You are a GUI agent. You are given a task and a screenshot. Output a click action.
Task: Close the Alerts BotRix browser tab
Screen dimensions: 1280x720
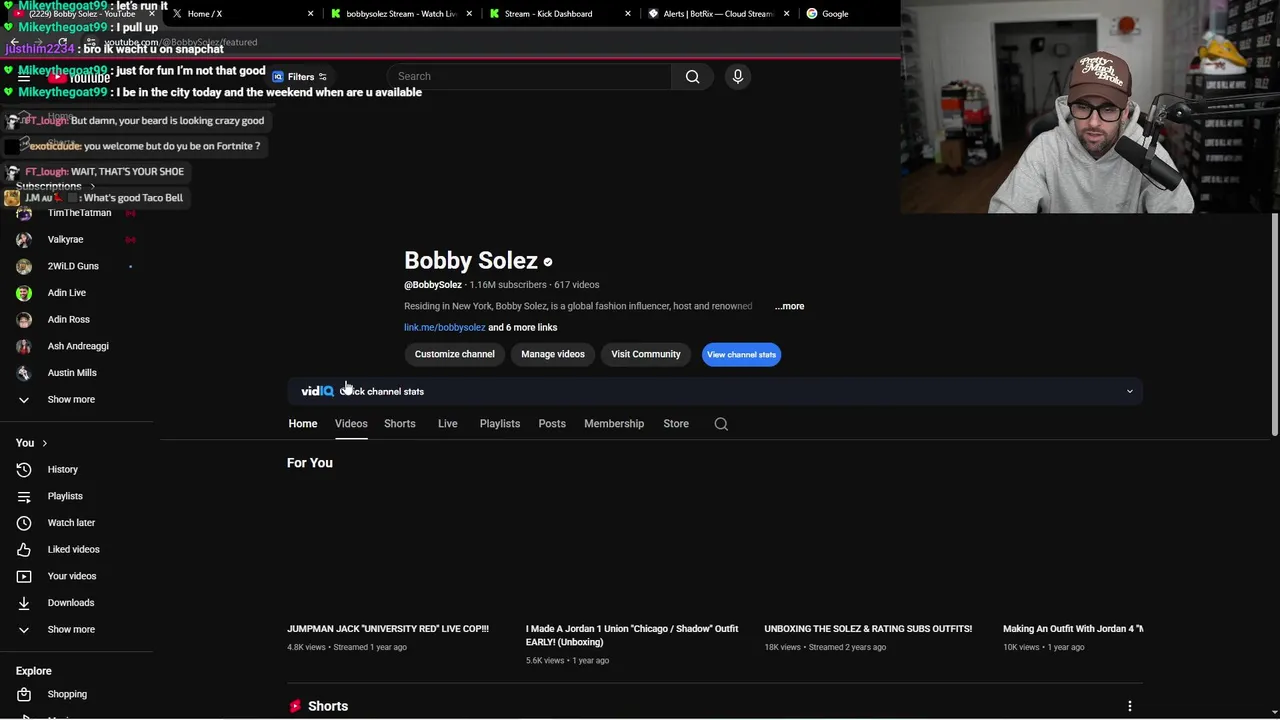787,14
